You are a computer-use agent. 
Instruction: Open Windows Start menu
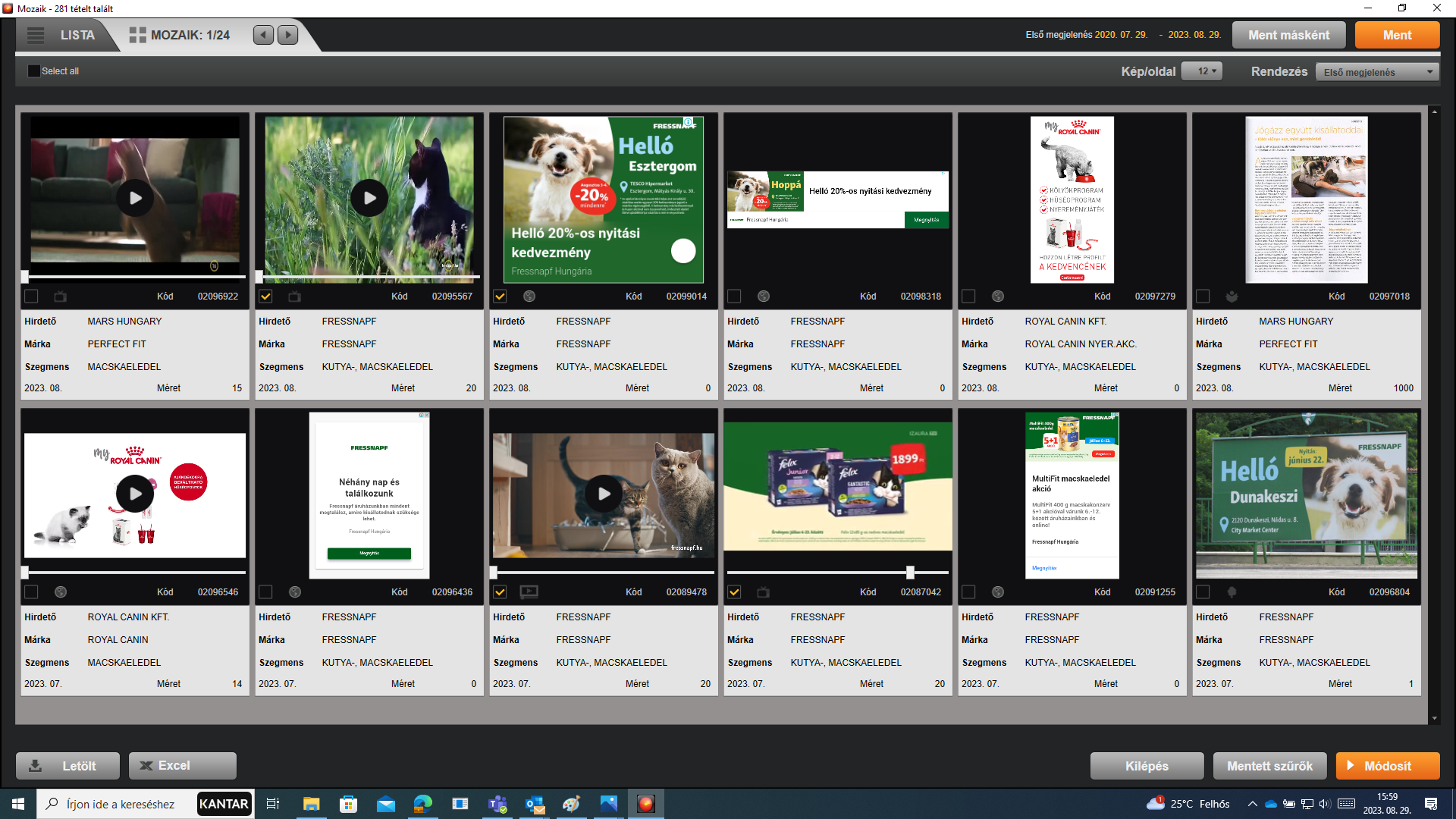pyautogui.click(x=18, y=804)
